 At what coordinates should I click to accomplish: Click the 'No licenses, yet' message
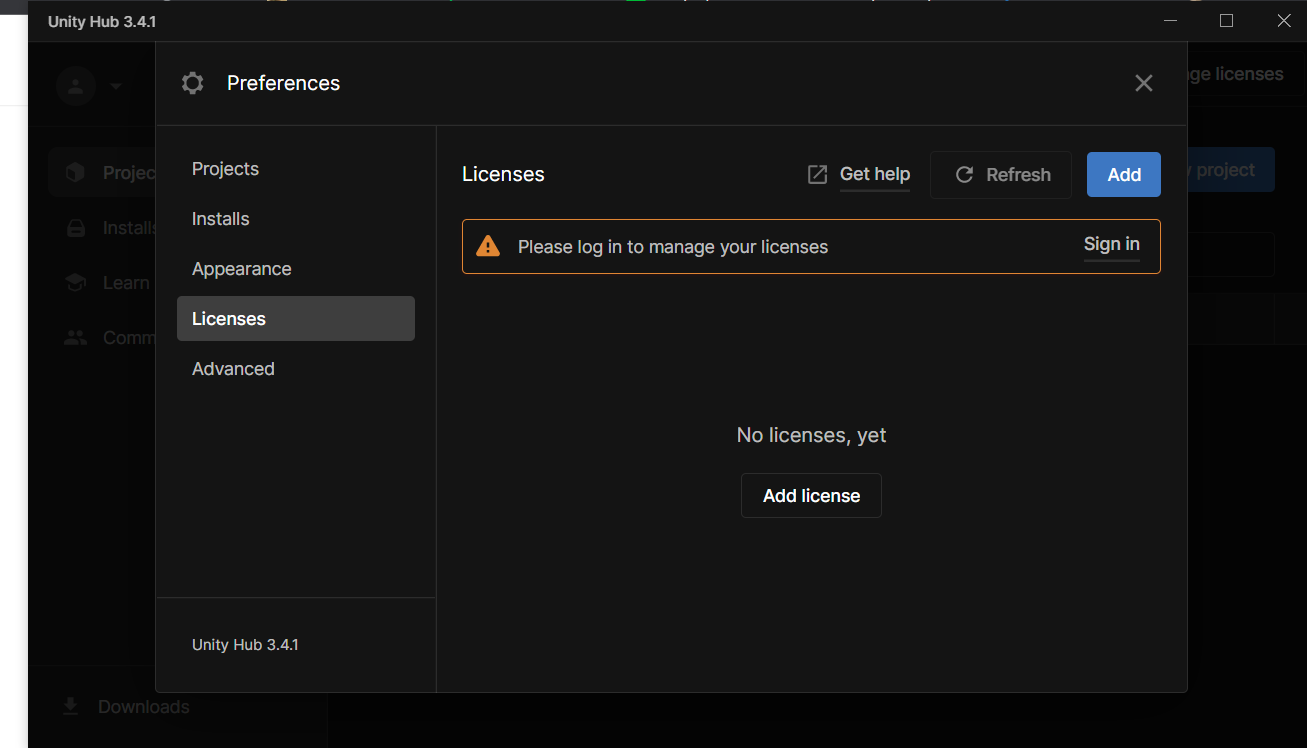tap(811, 435)
